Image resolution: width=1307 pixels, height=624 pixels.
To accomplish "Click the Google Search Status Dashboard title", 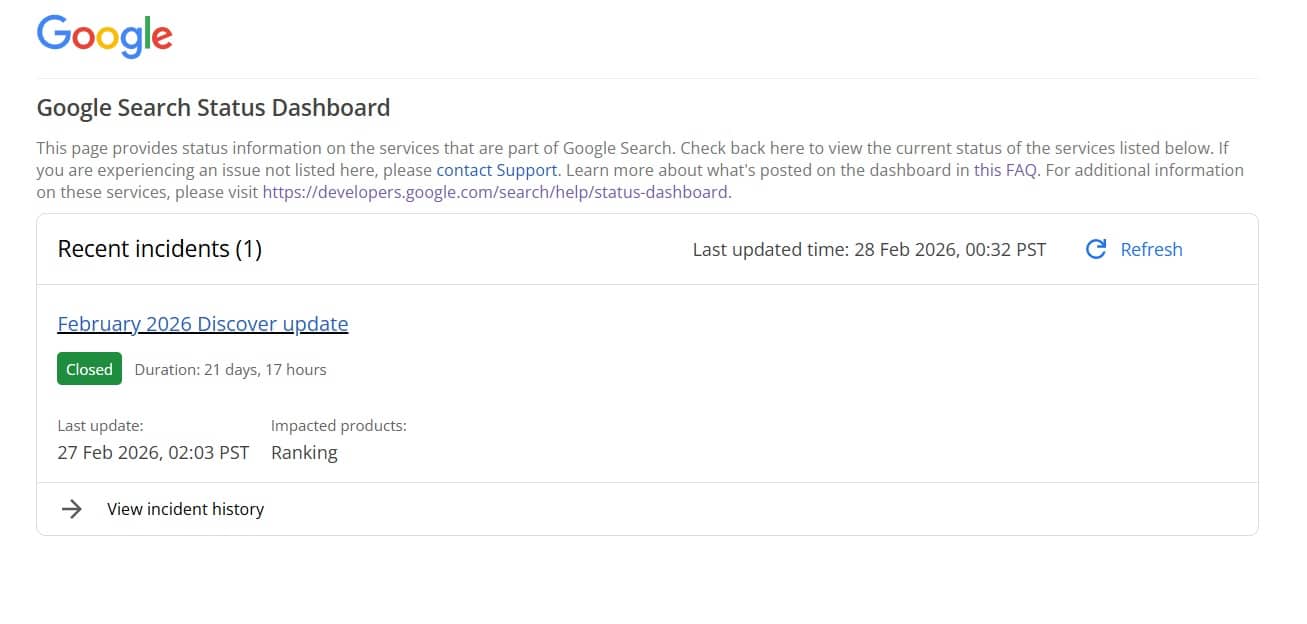I will pos(213,108).
